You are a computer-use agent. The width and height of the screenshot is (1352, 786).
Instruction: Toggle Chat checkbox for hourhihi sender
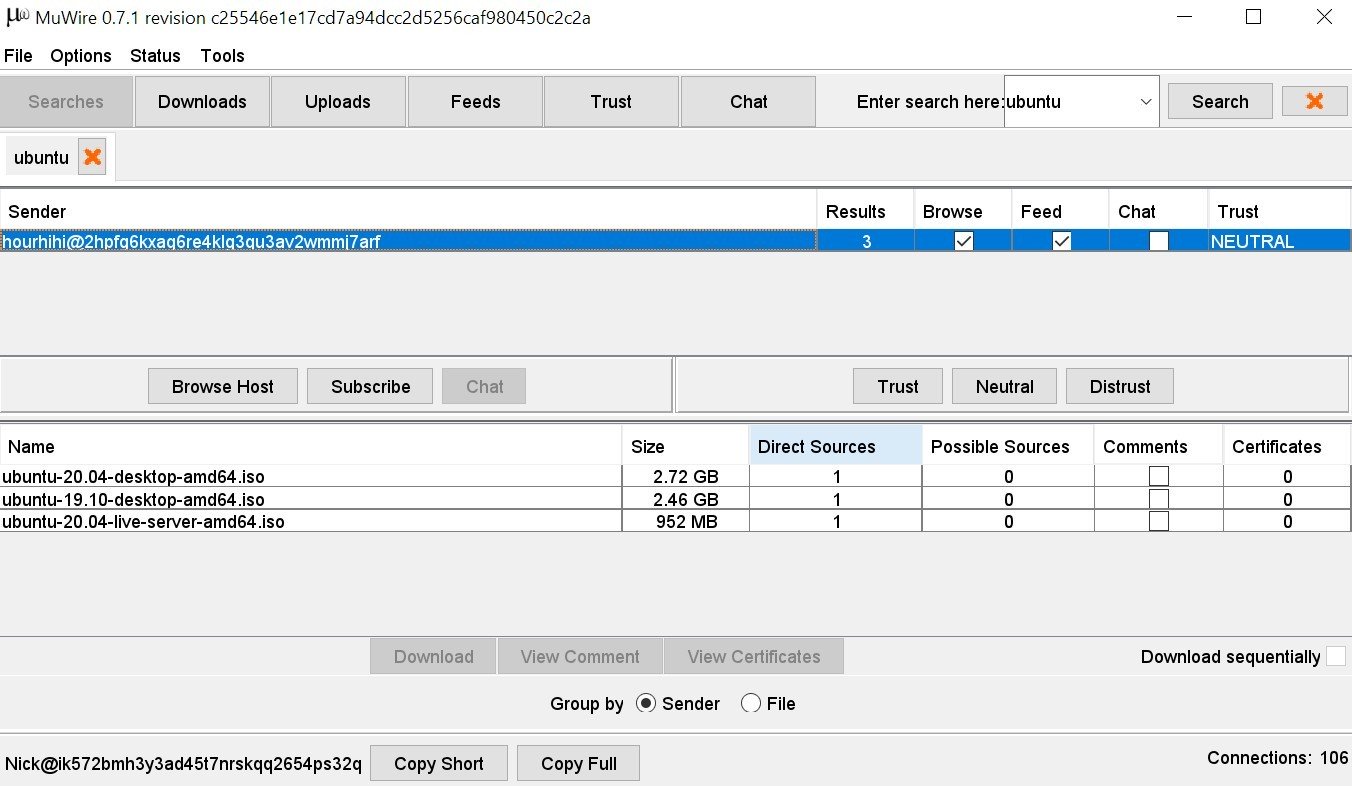coord(1159,241)
